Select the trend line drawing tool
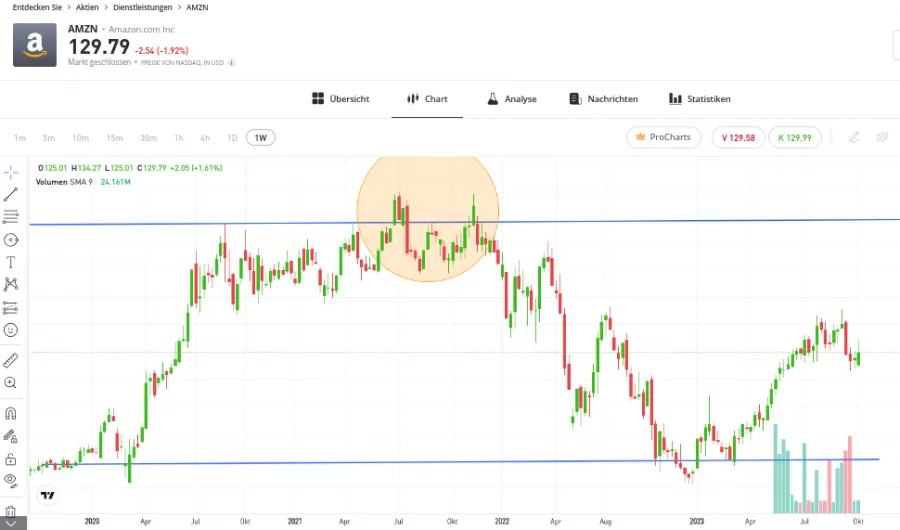The height and width of the screenshot is (530, 900). (11, 194)
